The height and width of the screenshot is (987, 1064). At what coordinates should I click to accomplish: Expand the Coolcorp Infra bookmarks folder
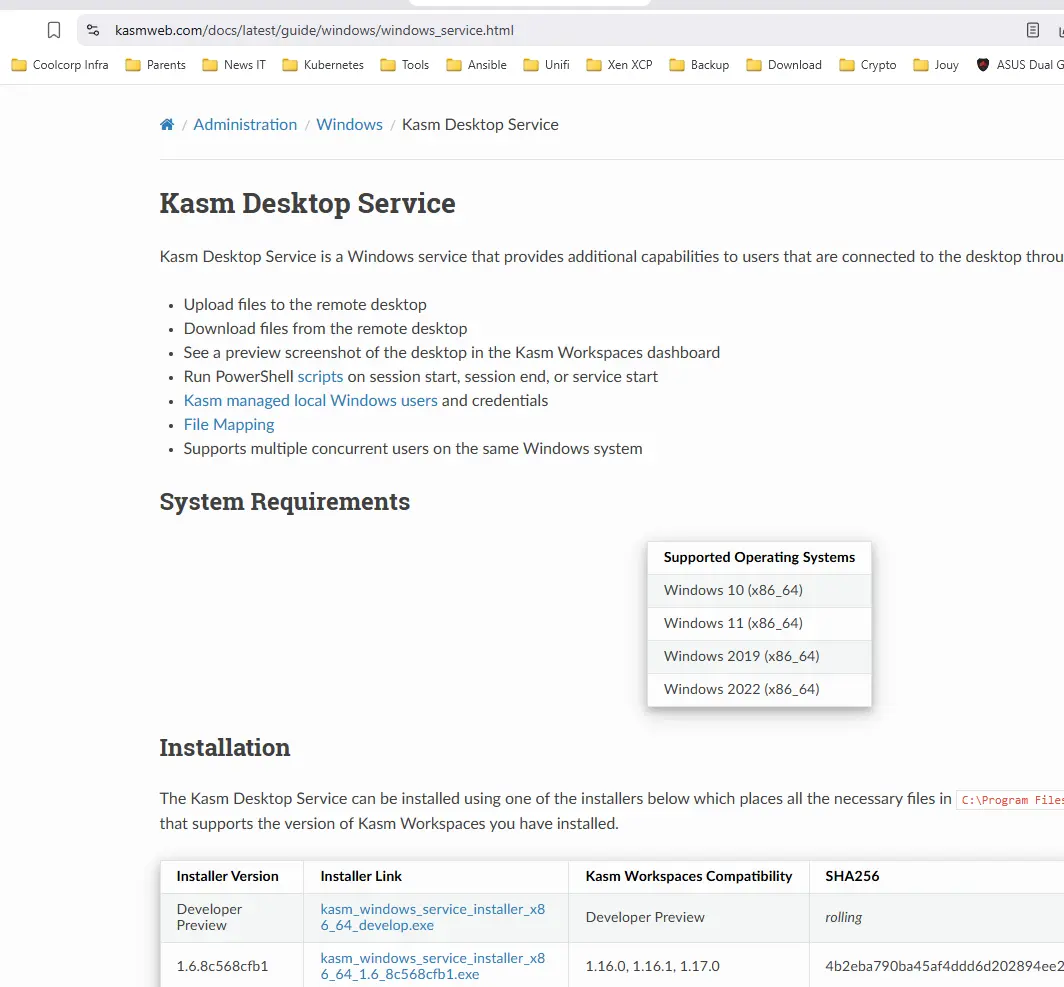[x=59, y=65]
